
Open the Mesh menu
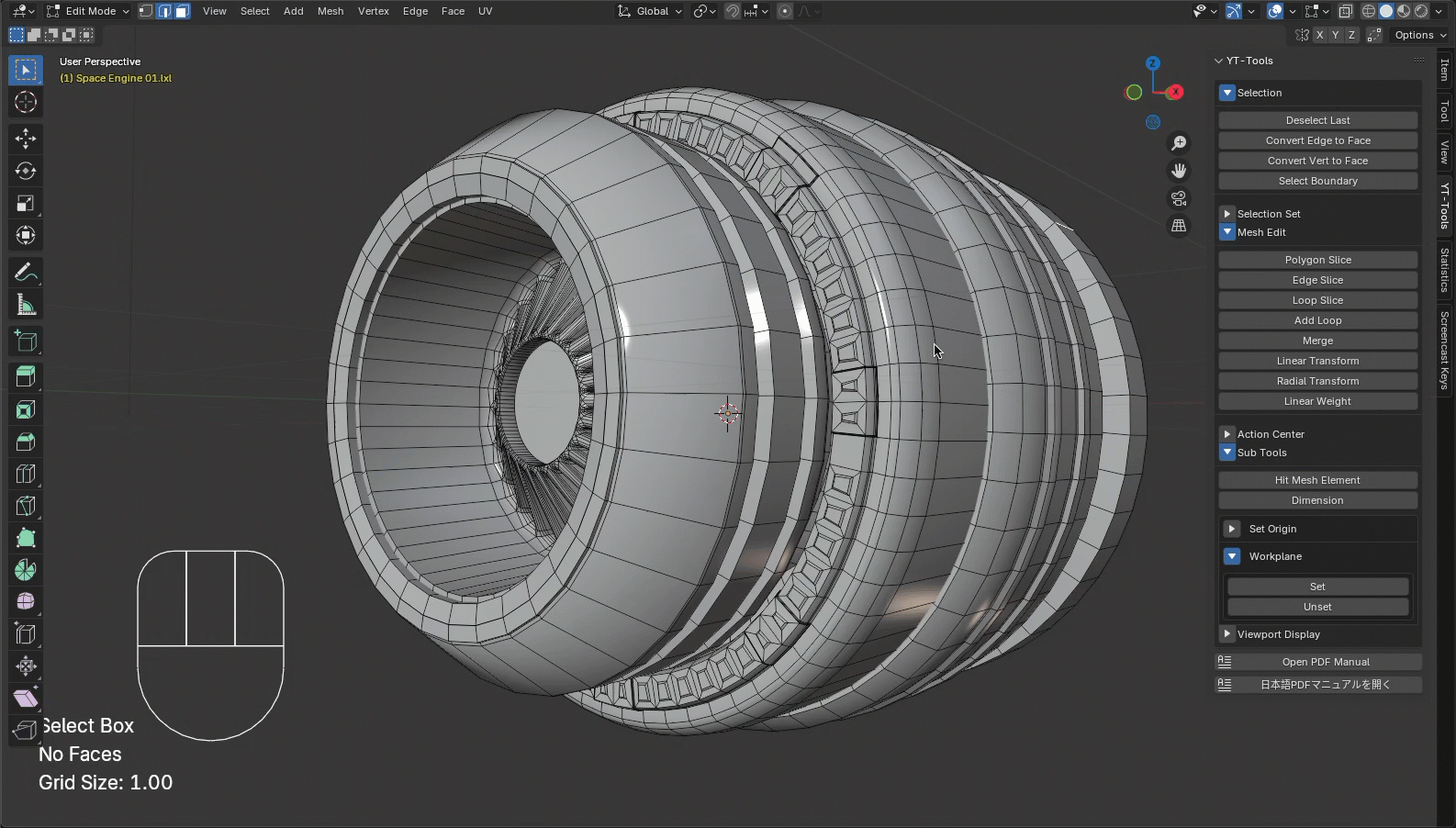(x=330, y=11)
